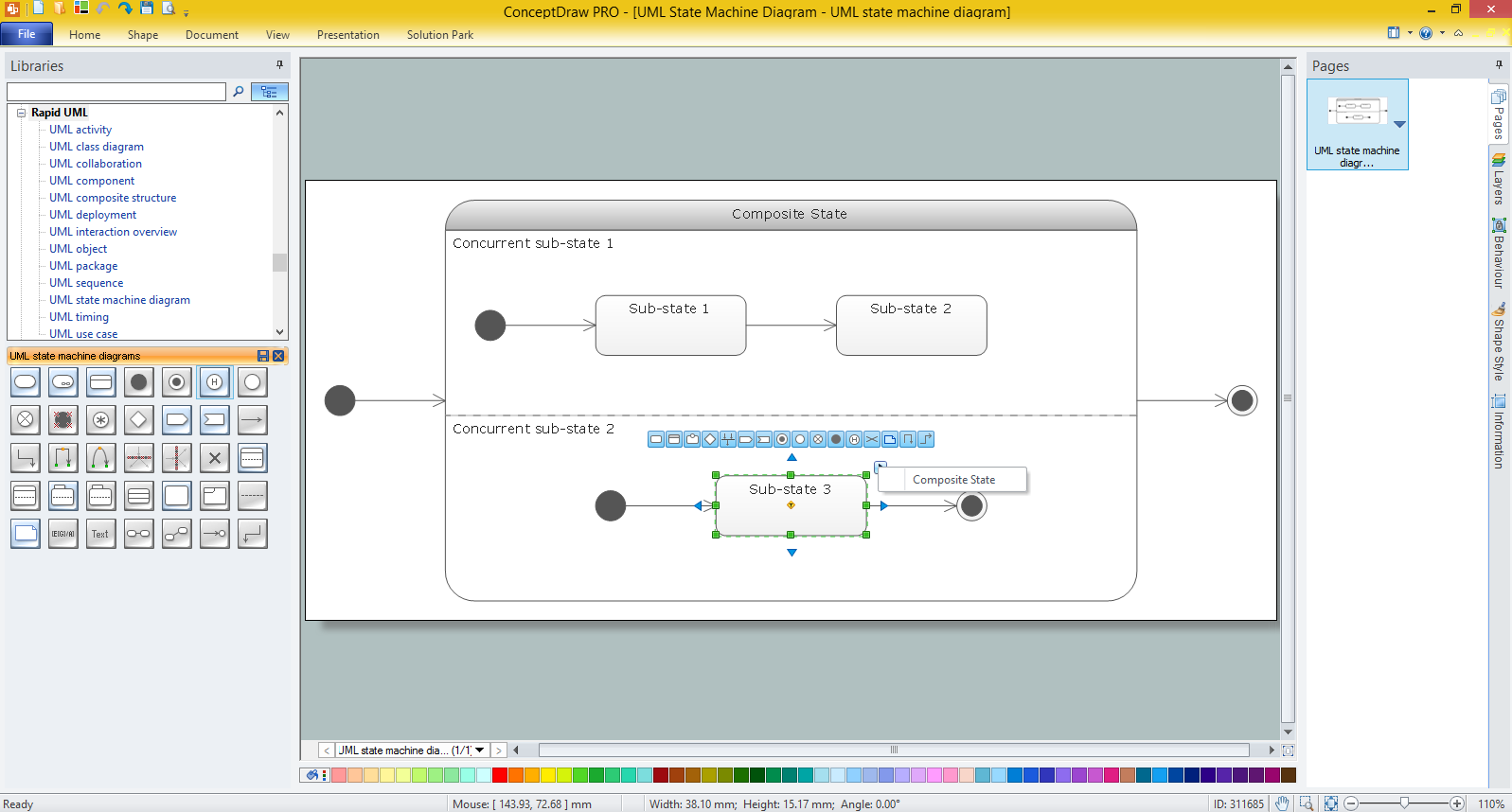
Task: Choose the Send signal pentagon shape
Action: pyautogui.click(x=177, y=420)
